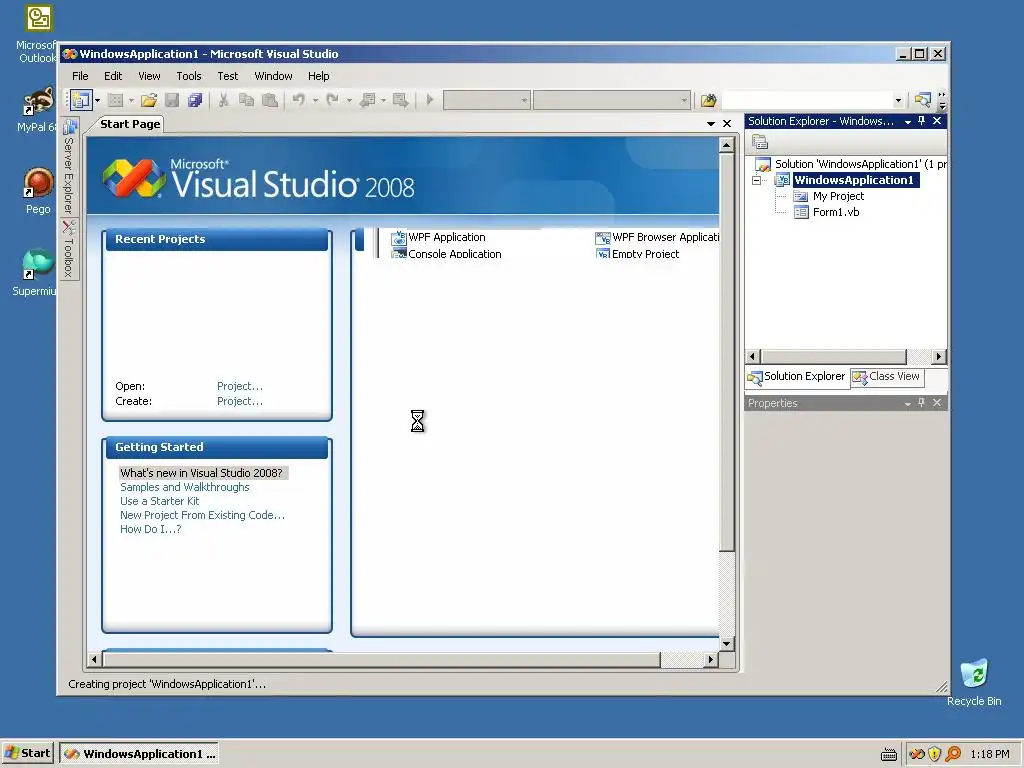Open the File menu
The height and width of the screenshot is (768, 1024).
point(80,76)
